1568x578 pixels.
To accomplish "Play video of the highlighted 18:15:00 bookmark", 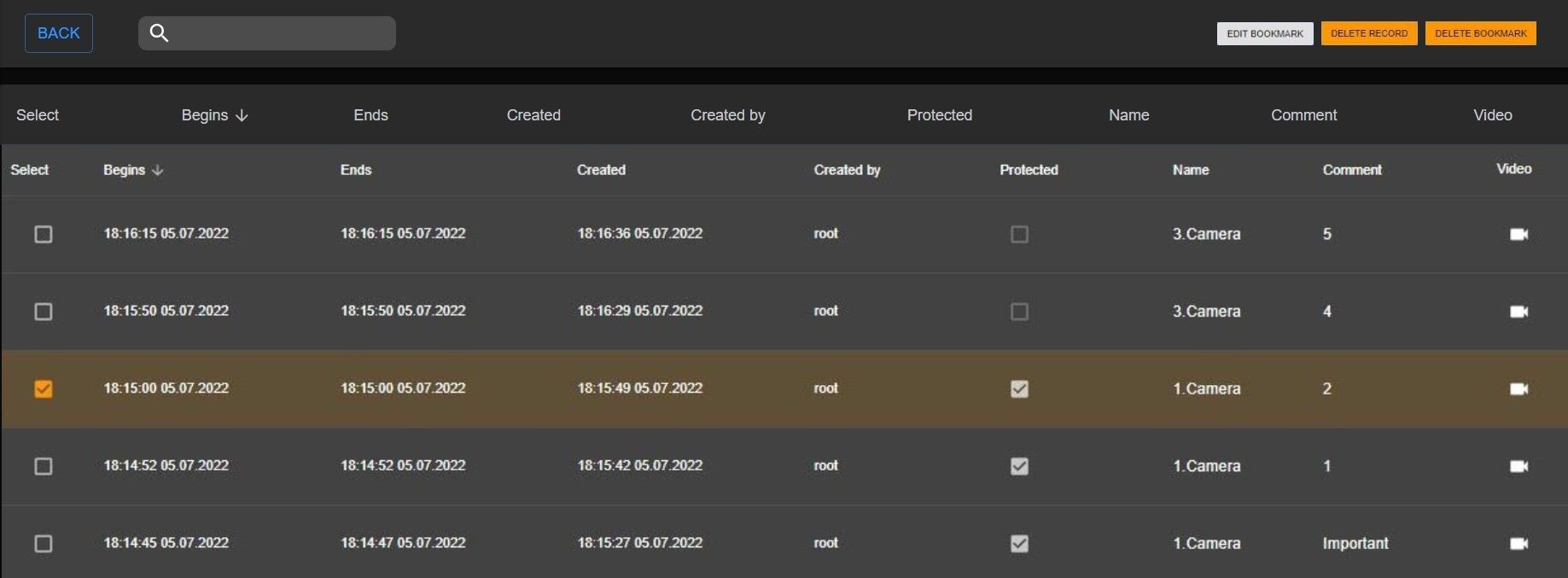I will (1518, 388).
